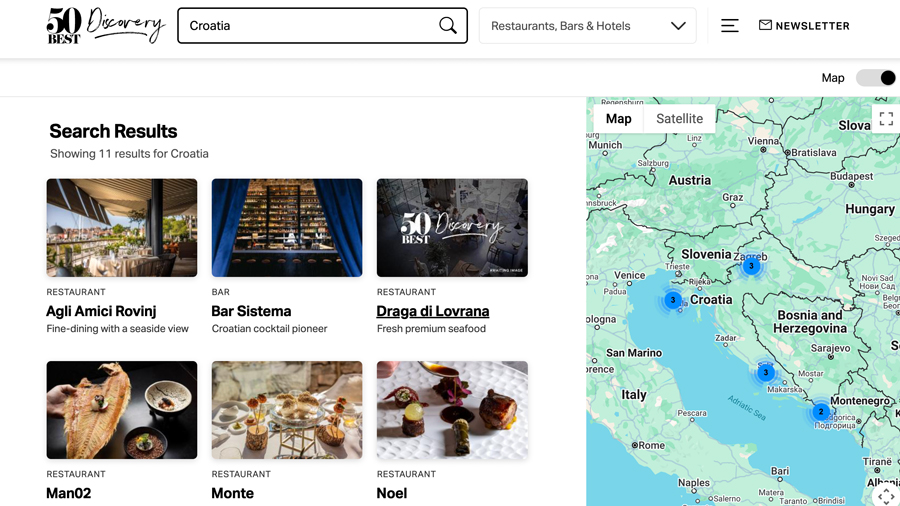Click the Venice label on the map
Screen dimensions: 900x506
tap(630, 275)
